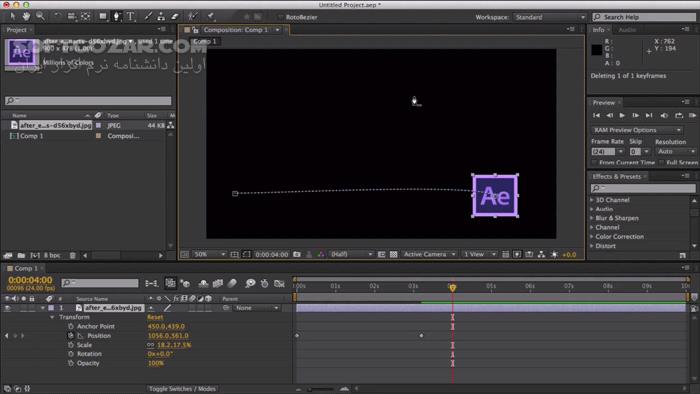Select the Rotation tool

pyautogui.click(x=57, y=17)
